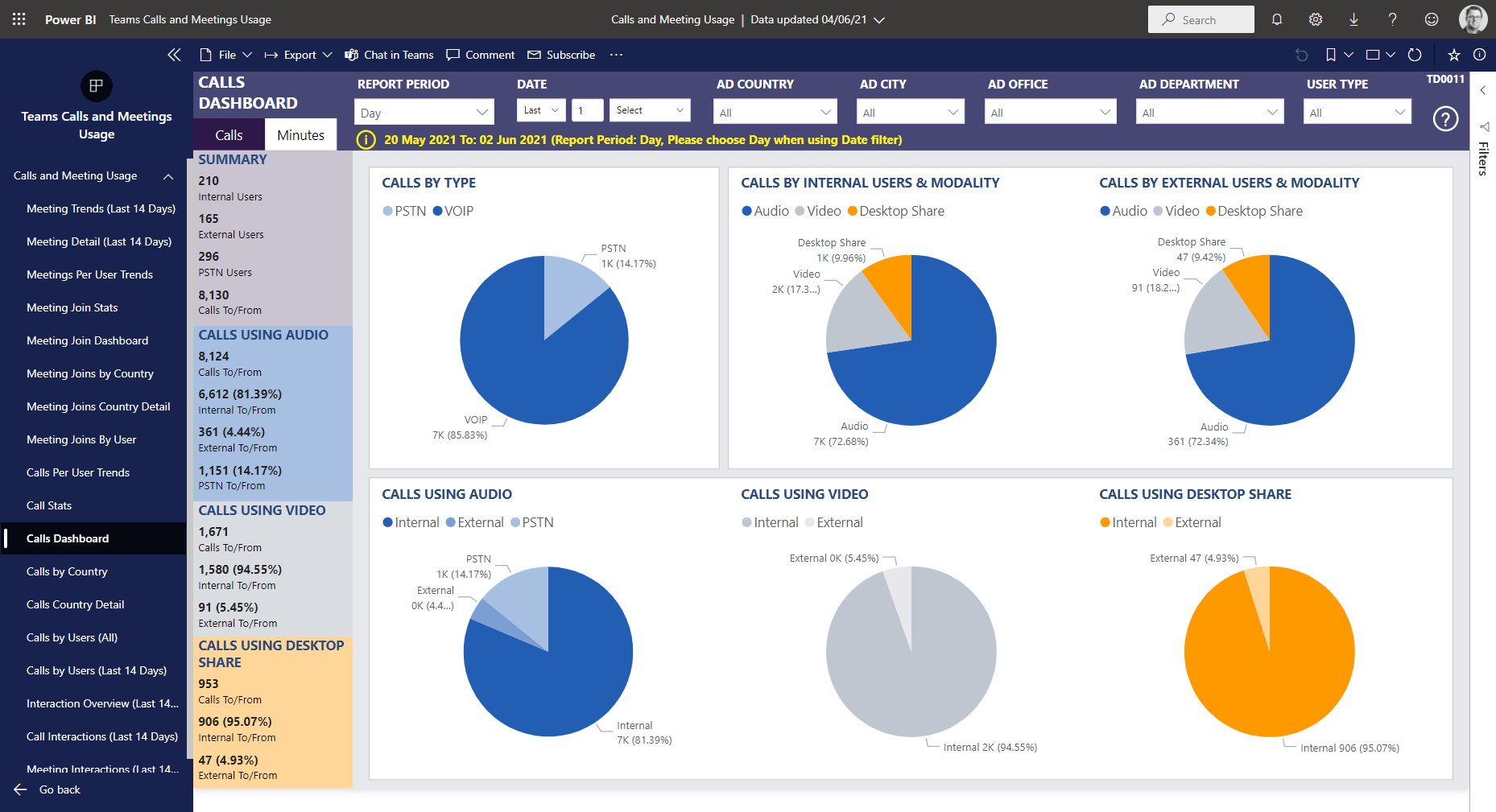Open settings gear icon
The height and width of the screenshot is (812, 1496).
click(x=1316, y=19)
